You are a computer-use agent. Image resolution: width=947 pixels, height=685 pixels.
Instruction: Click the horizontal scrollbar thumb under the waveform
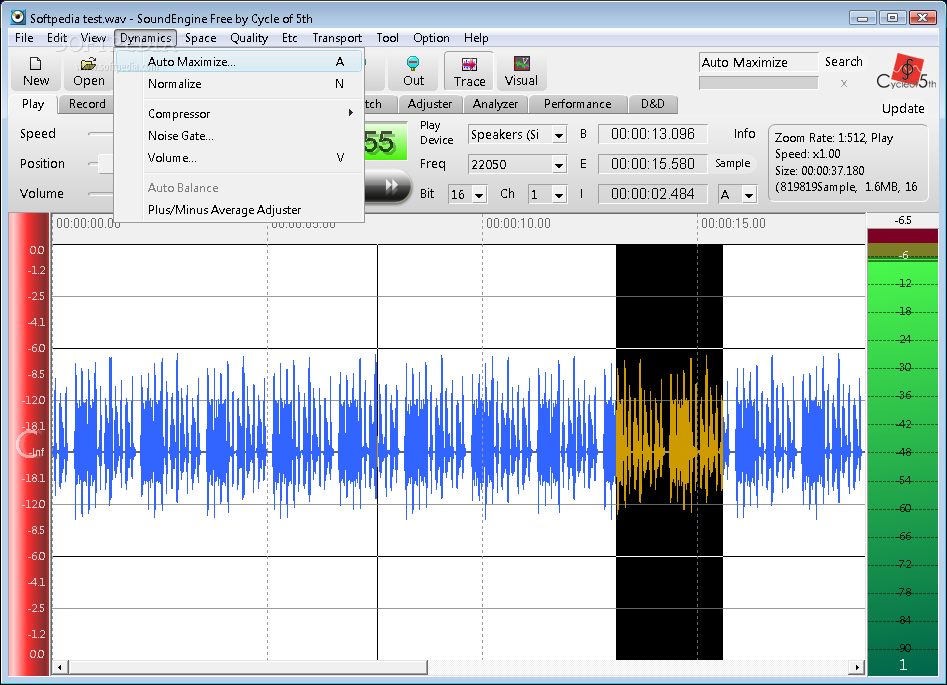[248, 667]
